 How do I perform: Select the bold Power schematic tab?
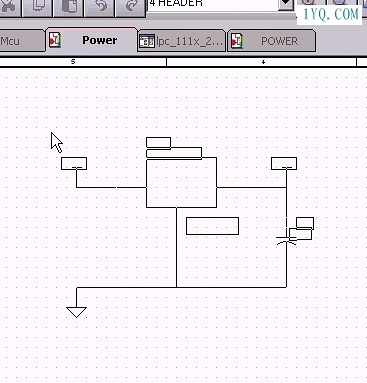click(x=100, y=40)
